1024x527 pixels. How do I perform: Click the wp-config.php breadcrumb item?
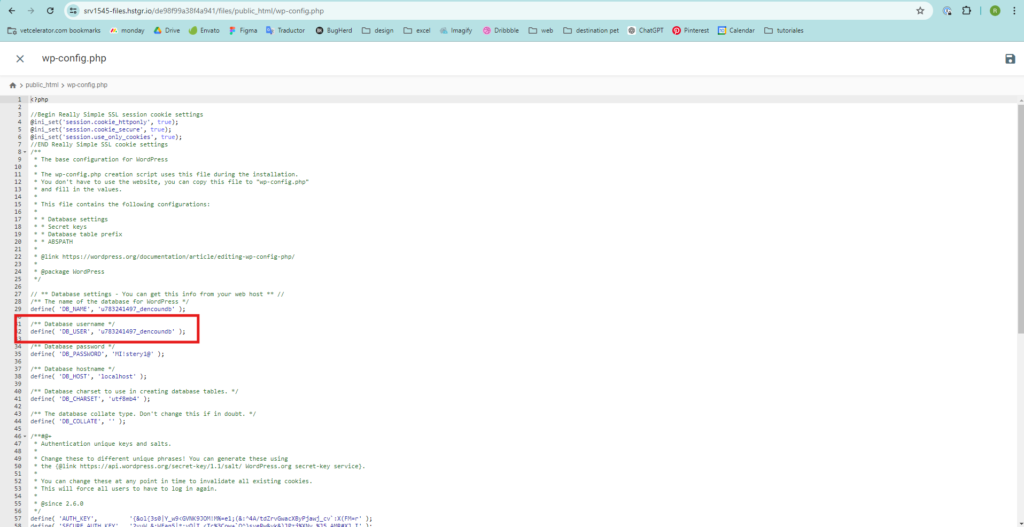(87, 85)
